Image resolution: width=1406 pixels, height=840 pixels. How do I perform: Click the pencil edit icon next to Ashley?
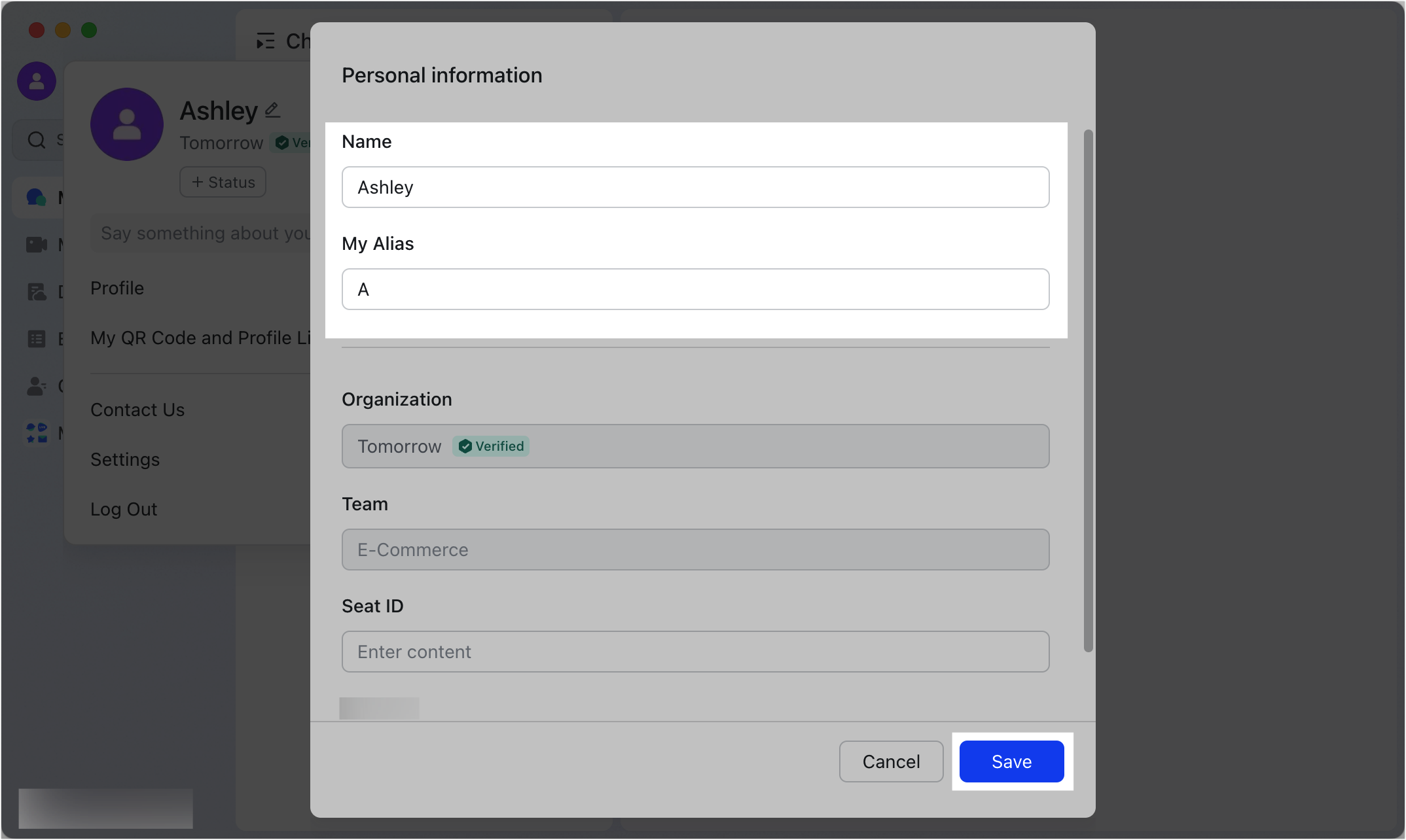pos(272,109)
